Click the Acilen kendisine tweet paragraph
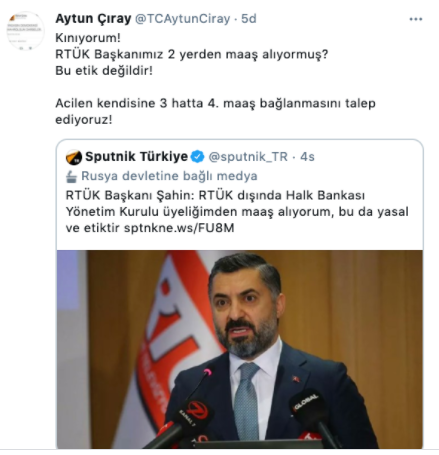Screen dimensions: 439x455 coord(215,111)
